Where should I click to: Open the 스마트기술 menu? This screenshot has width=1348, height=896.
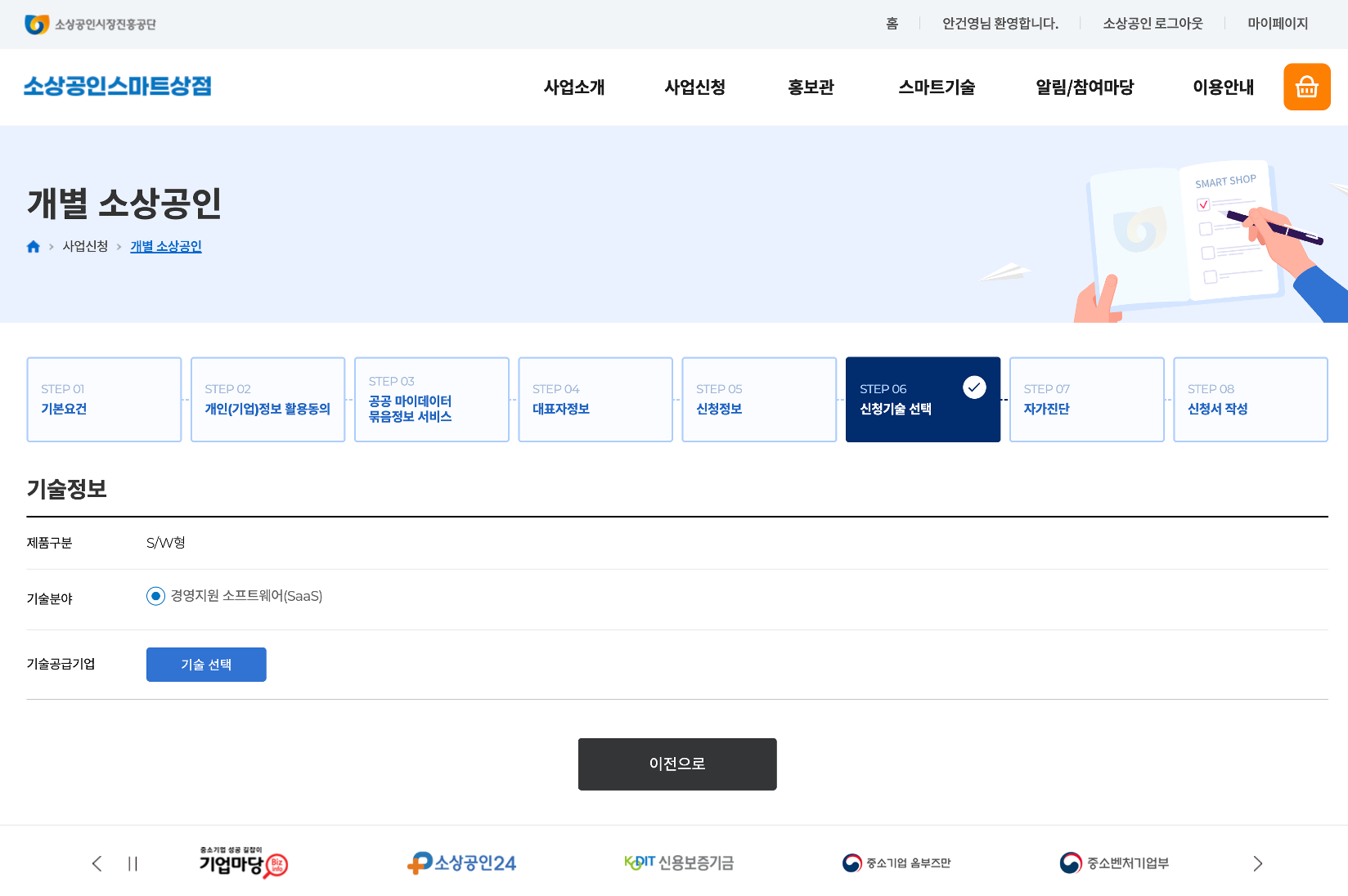(x=937, y=87)
